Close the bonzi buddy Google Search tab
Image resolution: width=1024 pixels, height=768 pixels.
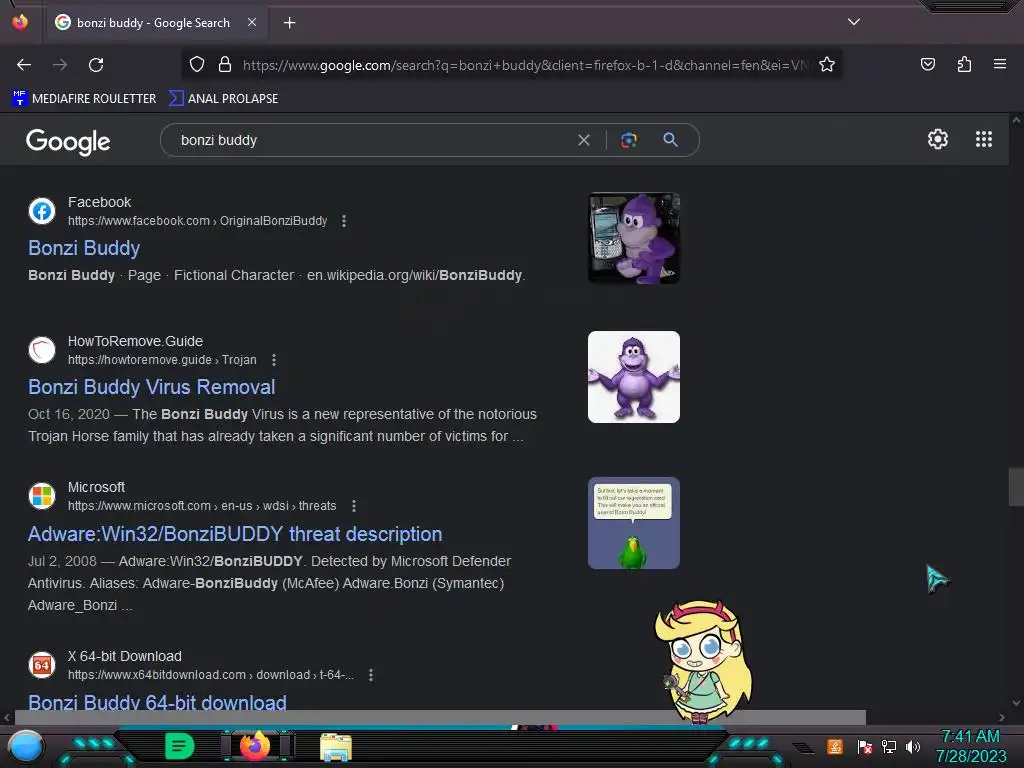click(252, 22)
